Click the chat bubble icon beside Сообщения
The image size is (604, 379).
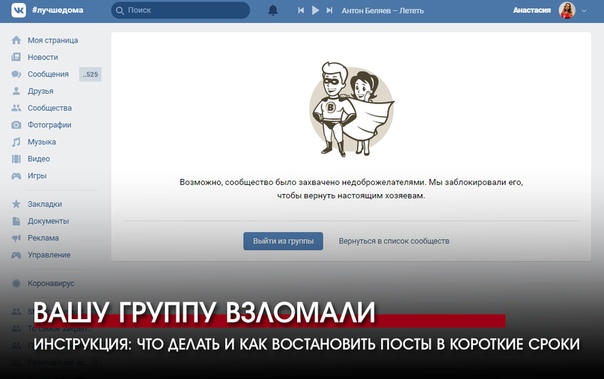tap(16, 74)
